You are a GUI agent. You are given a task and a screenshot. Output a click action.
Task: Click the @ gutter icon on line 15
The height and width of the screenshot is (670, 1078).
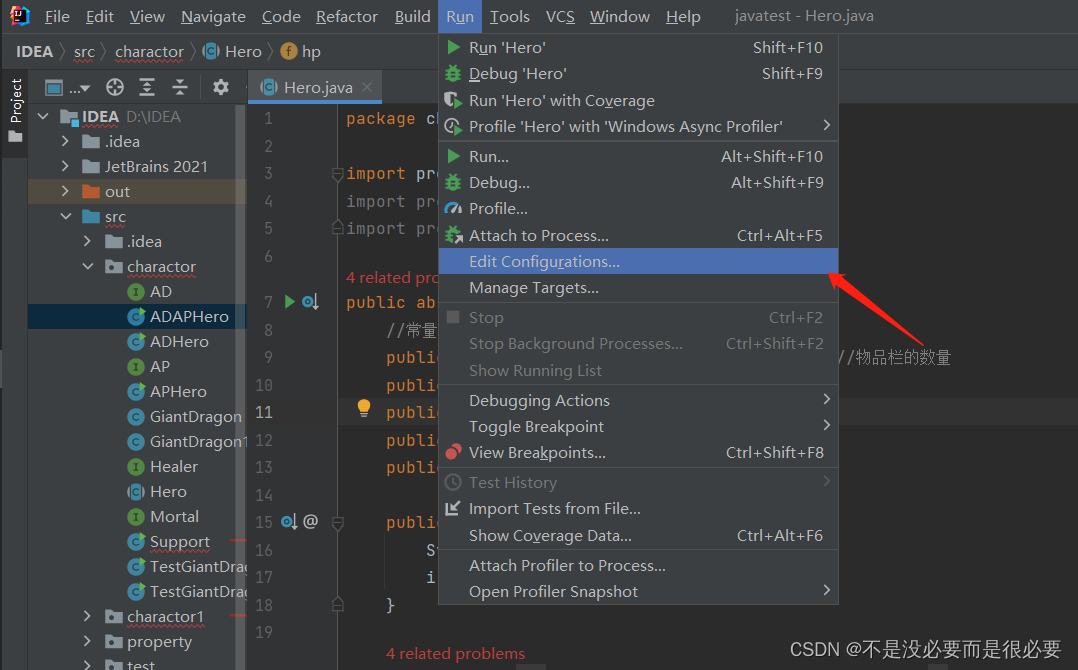click(311, 521)
